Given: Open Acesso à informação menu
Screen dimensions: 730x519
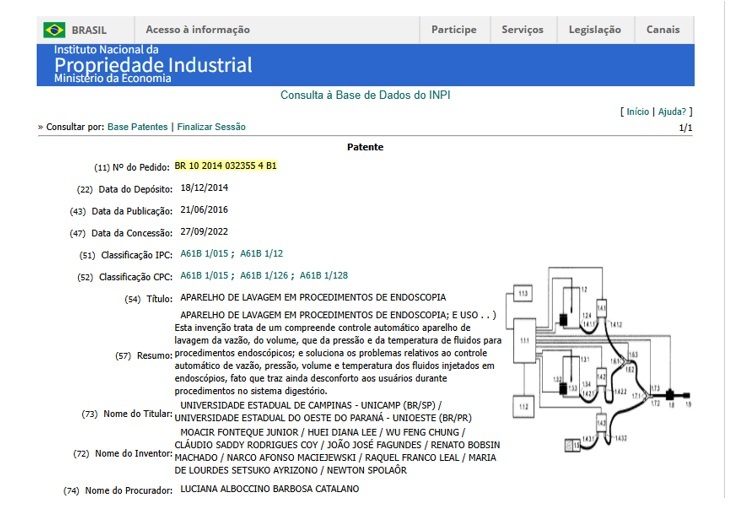Looking at the screenshot, I should pos(198,29).
